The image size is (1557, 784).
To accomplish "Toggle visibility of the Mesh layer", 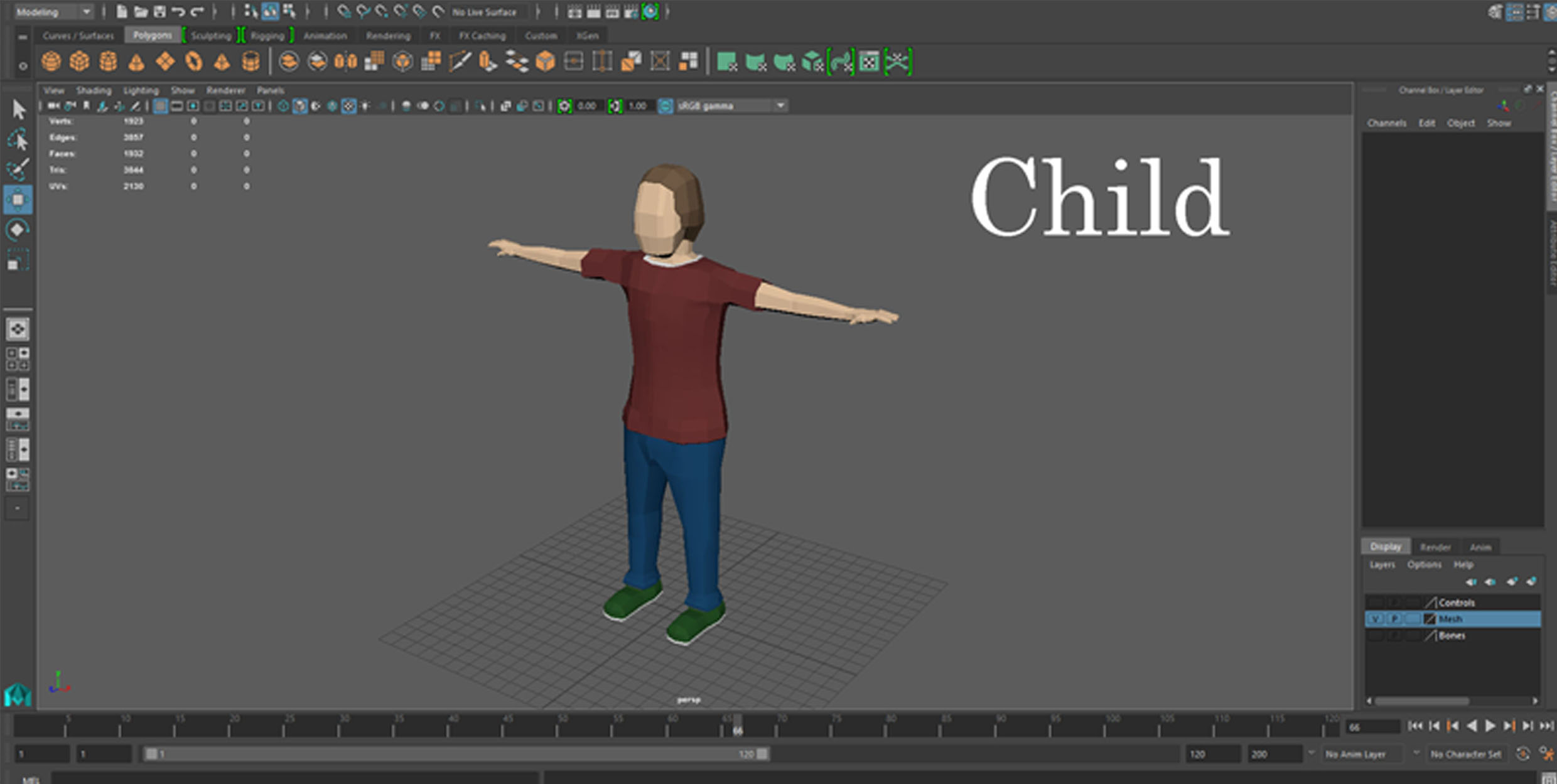I will tap(1375, 619).
